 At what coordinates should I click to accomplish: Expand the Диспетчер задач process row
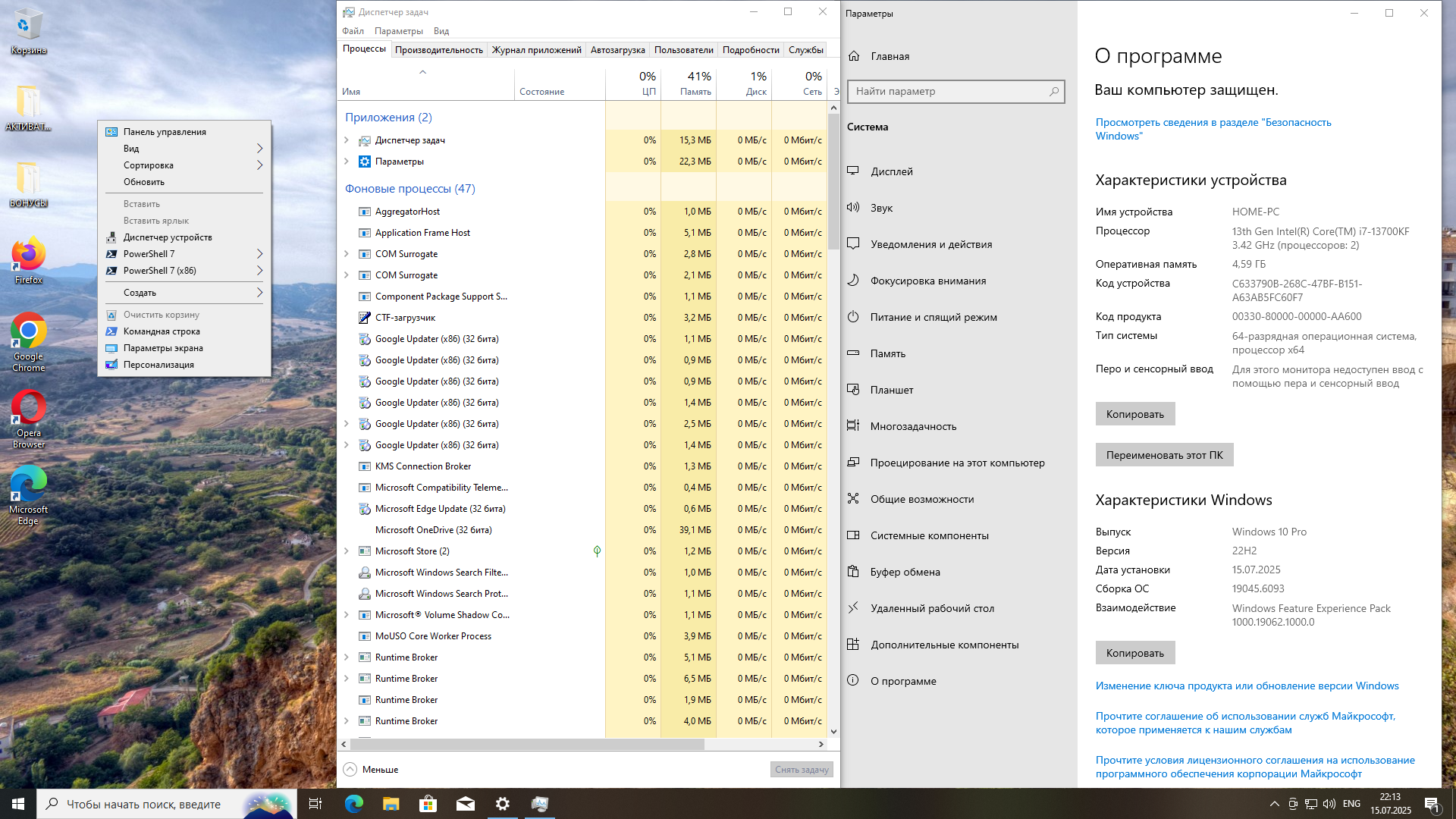pyautogui.click(x=347, y=140)
